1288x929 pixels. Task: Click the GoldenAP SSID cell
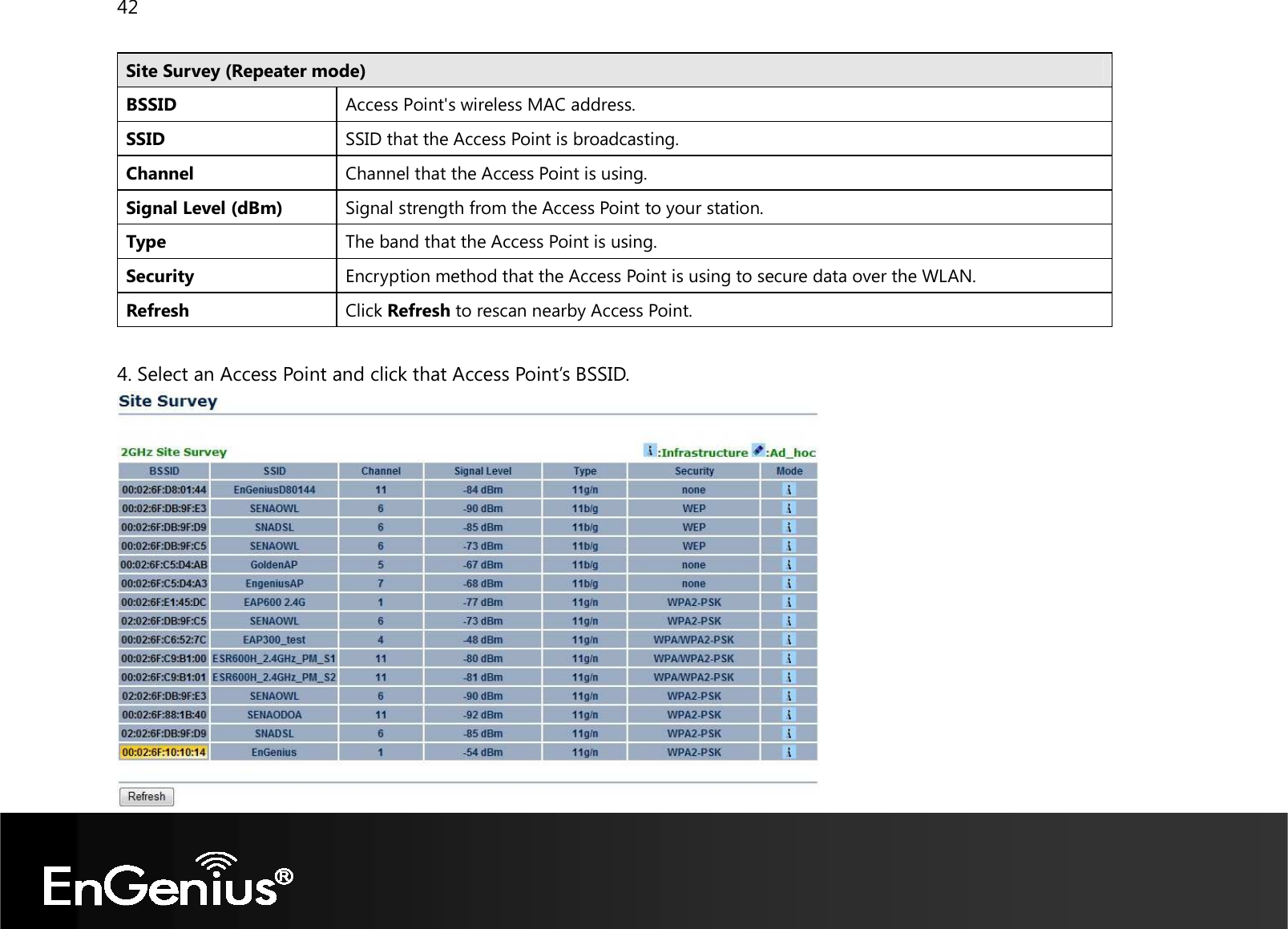click(274, 565)
